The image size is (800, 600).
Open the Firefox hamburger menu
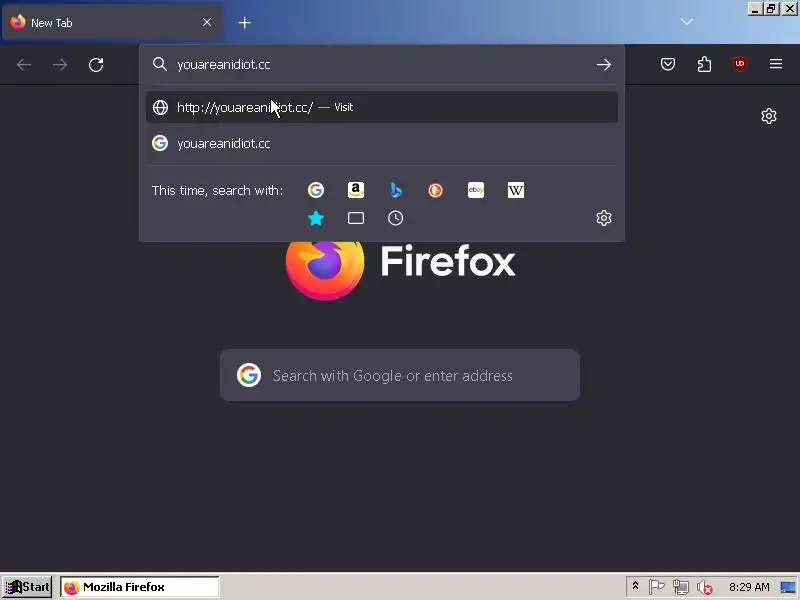tap(776, 64)
